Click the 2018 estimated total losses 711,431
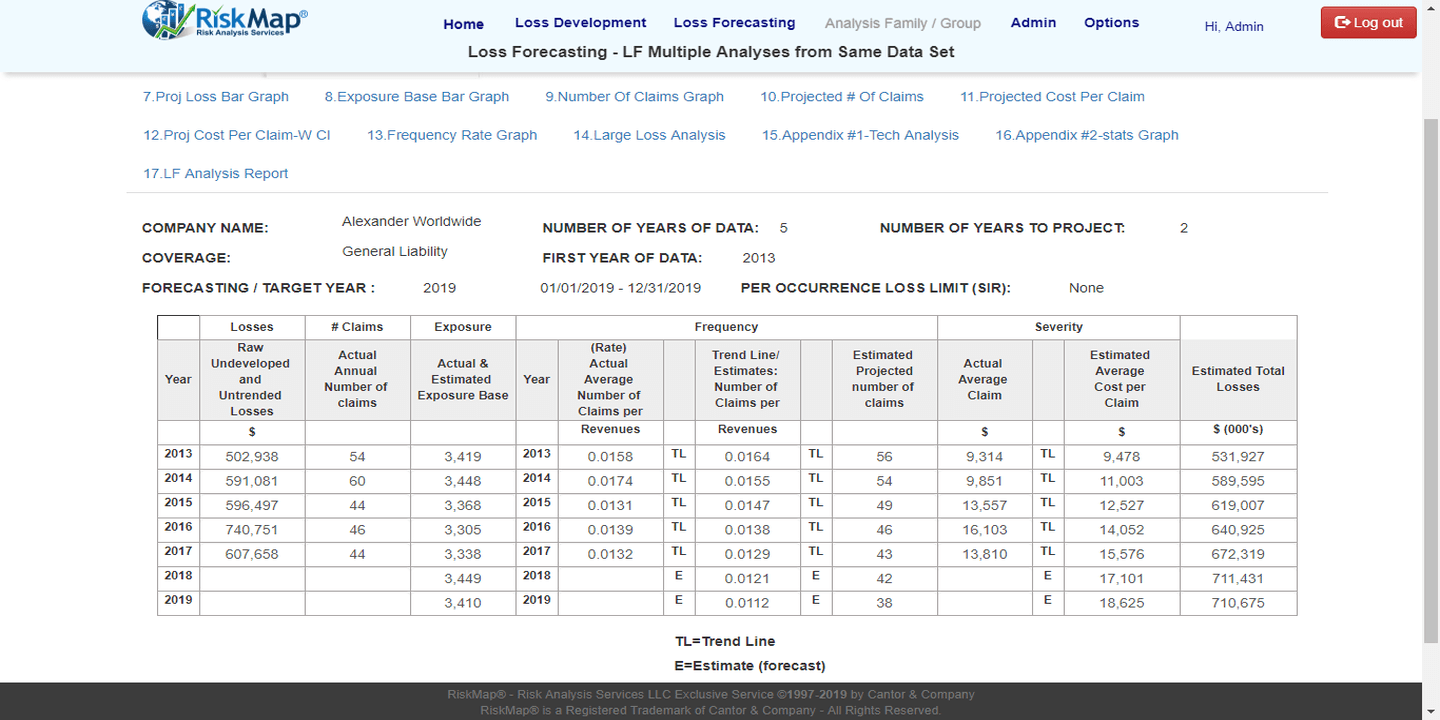Viewport: 1440px width, 720px height. pos(1238,578)
